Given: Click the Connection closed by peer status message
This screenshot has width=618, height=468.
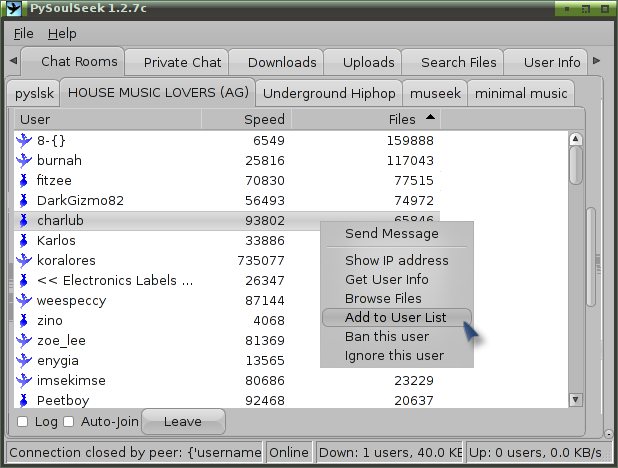Looking at the screenshot, I should point(135,452).
